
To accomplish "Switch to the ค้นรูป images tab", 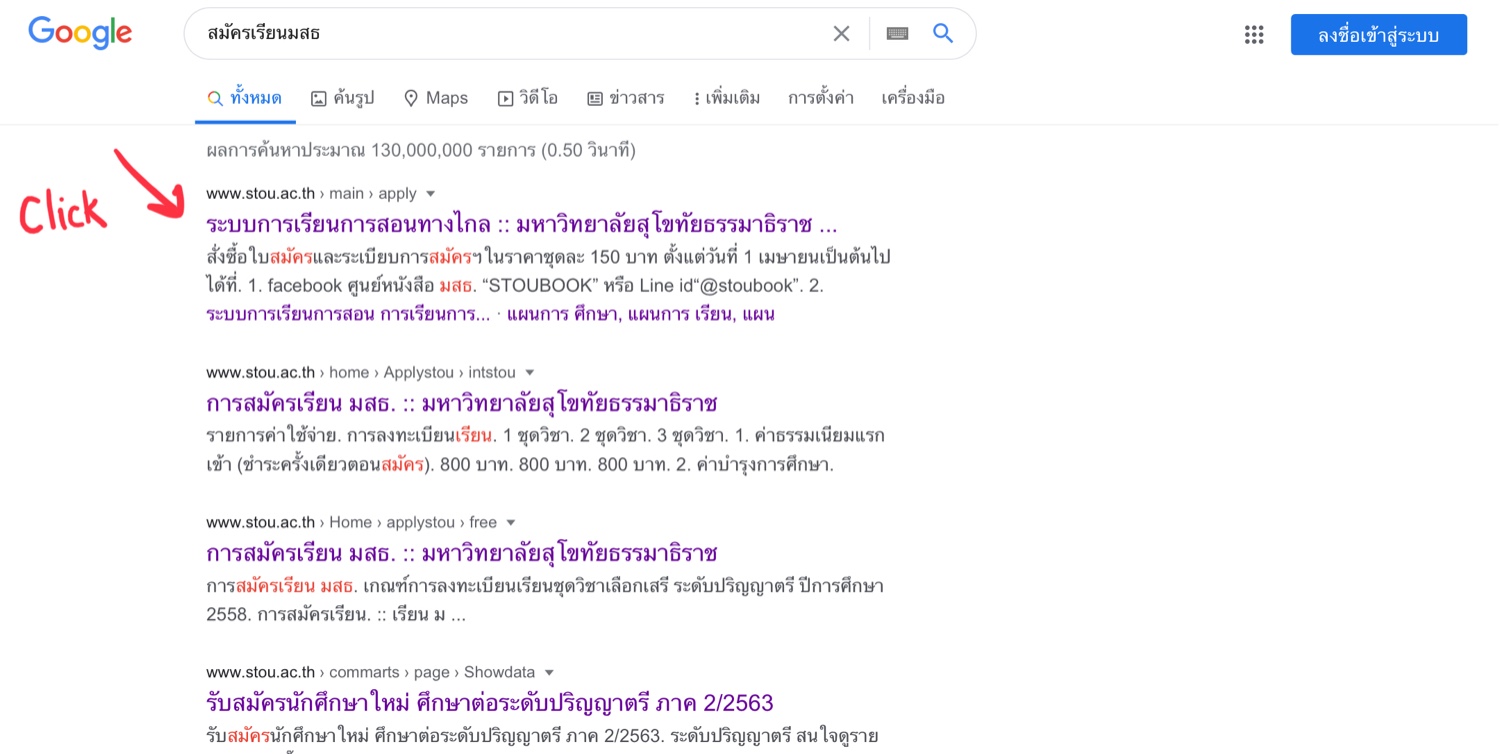I will pos(342,98).
